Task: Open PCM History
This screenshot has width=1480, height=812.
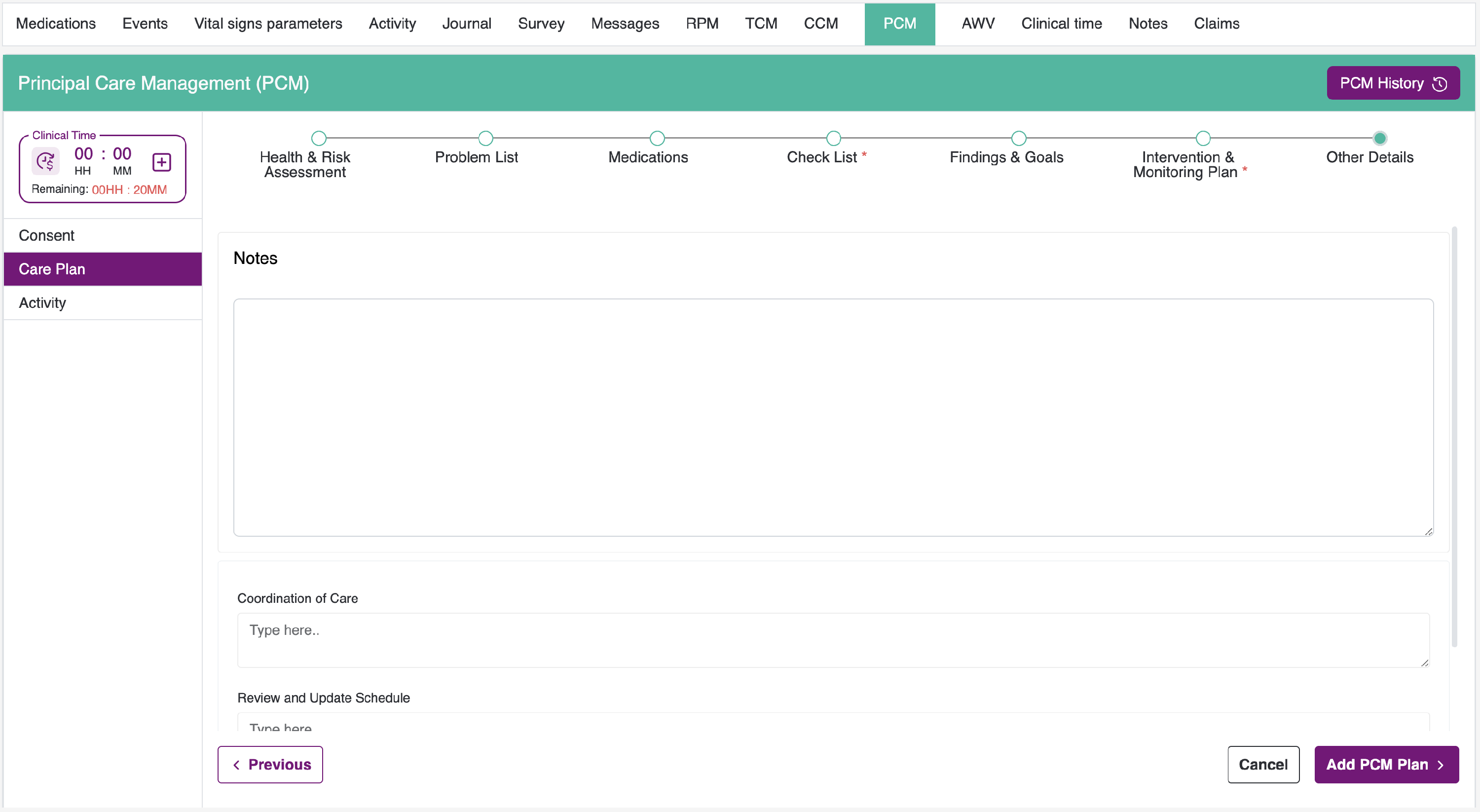Action: pos(1393,83)
